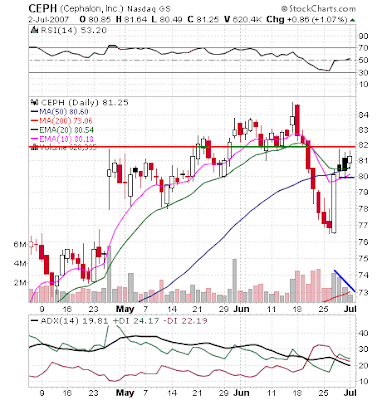
Task: Select the low price L 80.49
Action: pos(167,20)
